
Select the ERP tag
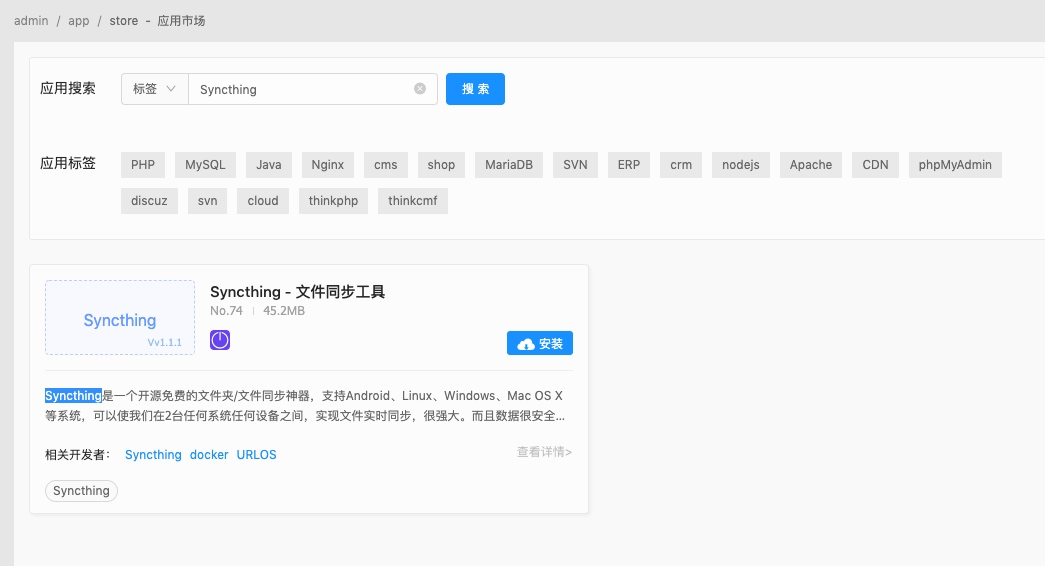(x=628, y=165)
